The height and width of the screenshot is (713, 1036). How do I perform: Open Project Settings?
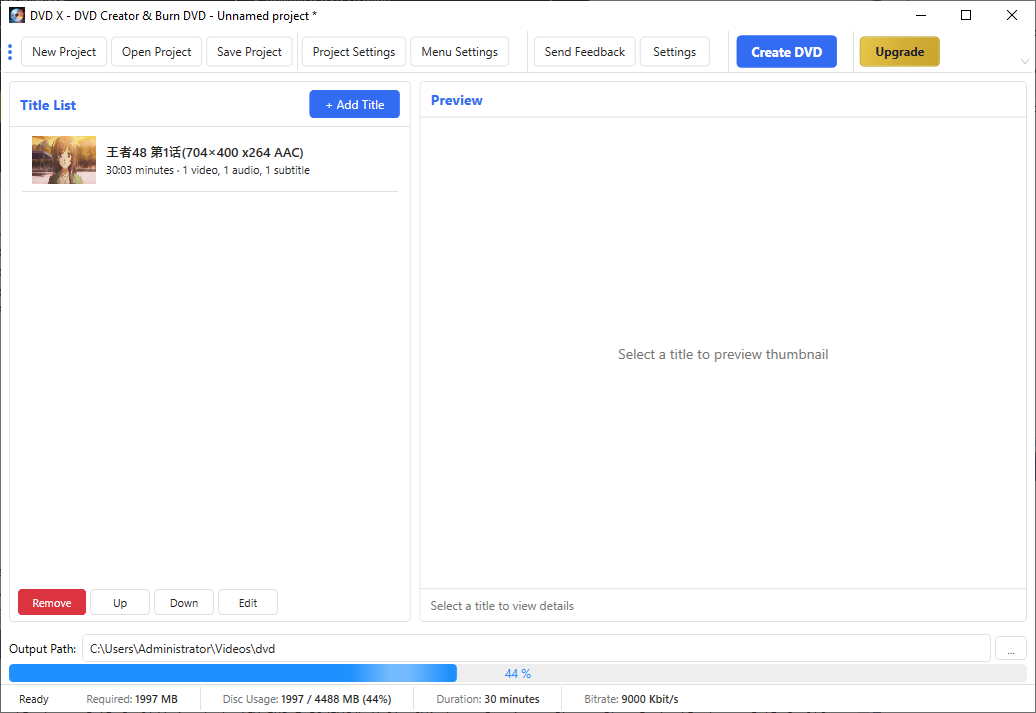(x=354, y=52)
